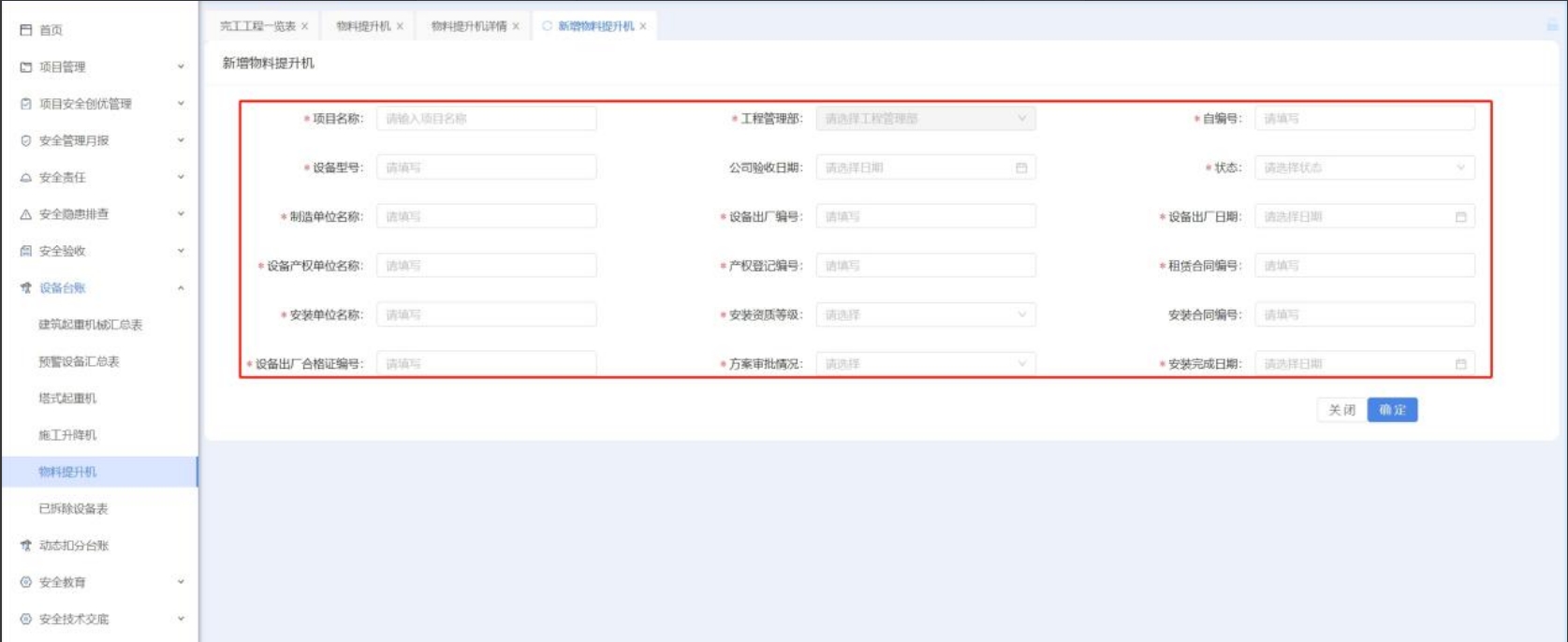Click the 确定 confirm button

[1392, 410]
